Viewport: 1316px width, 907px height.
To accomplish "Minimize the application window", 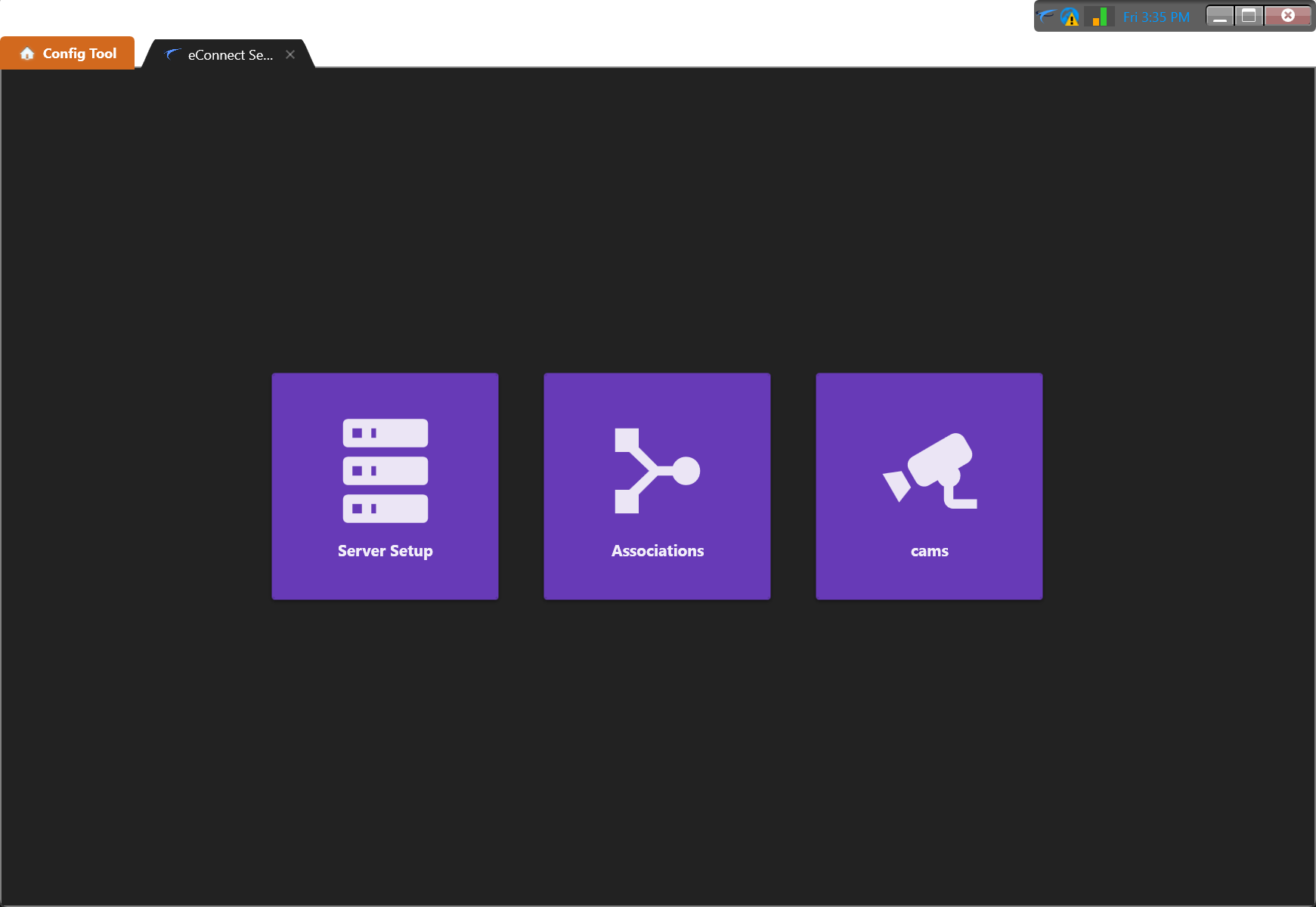I will point(1219,16).
